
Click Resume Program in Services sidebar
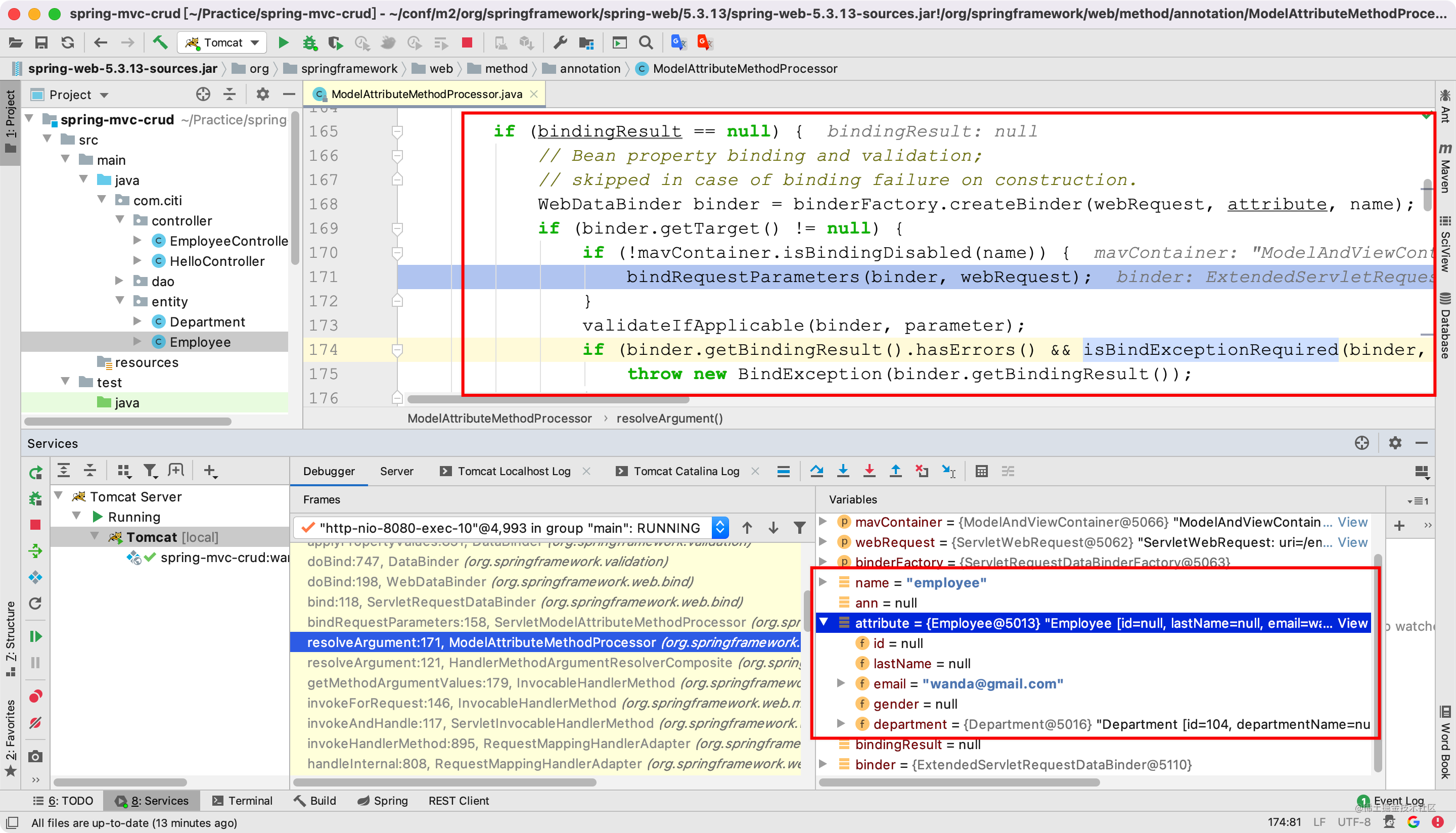(x=35, y=637)
